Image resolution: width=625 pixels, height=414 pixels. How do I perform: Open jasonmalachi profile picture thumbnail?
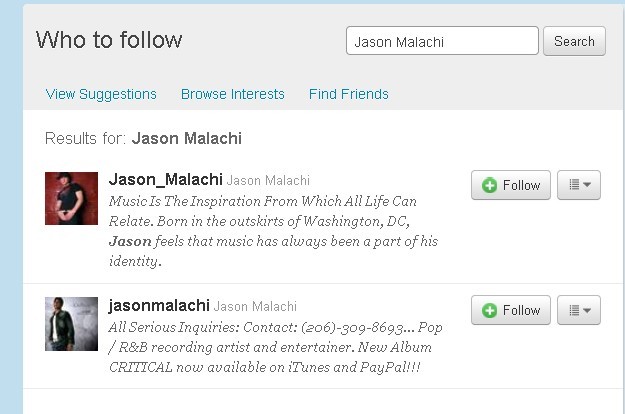coord(71,324)
